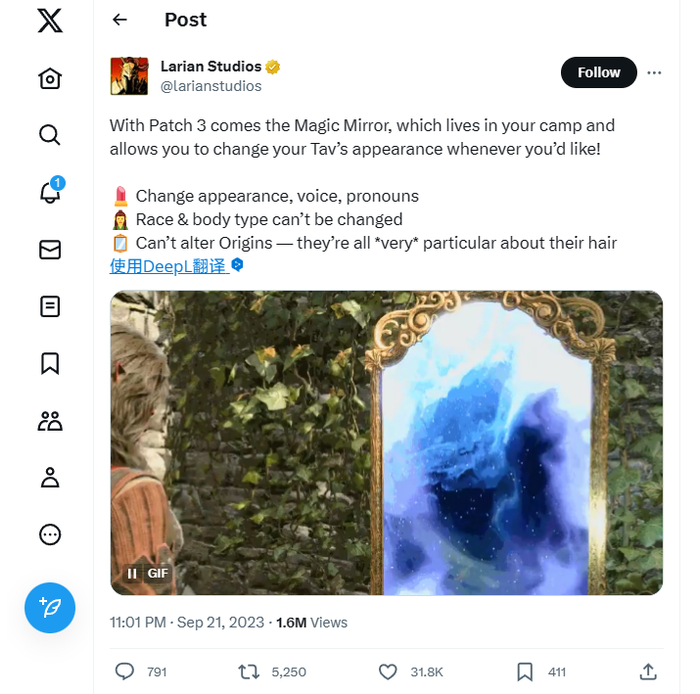Open Notifications bell icon
The image size is (700, 694).
click(x=50, y=192)
